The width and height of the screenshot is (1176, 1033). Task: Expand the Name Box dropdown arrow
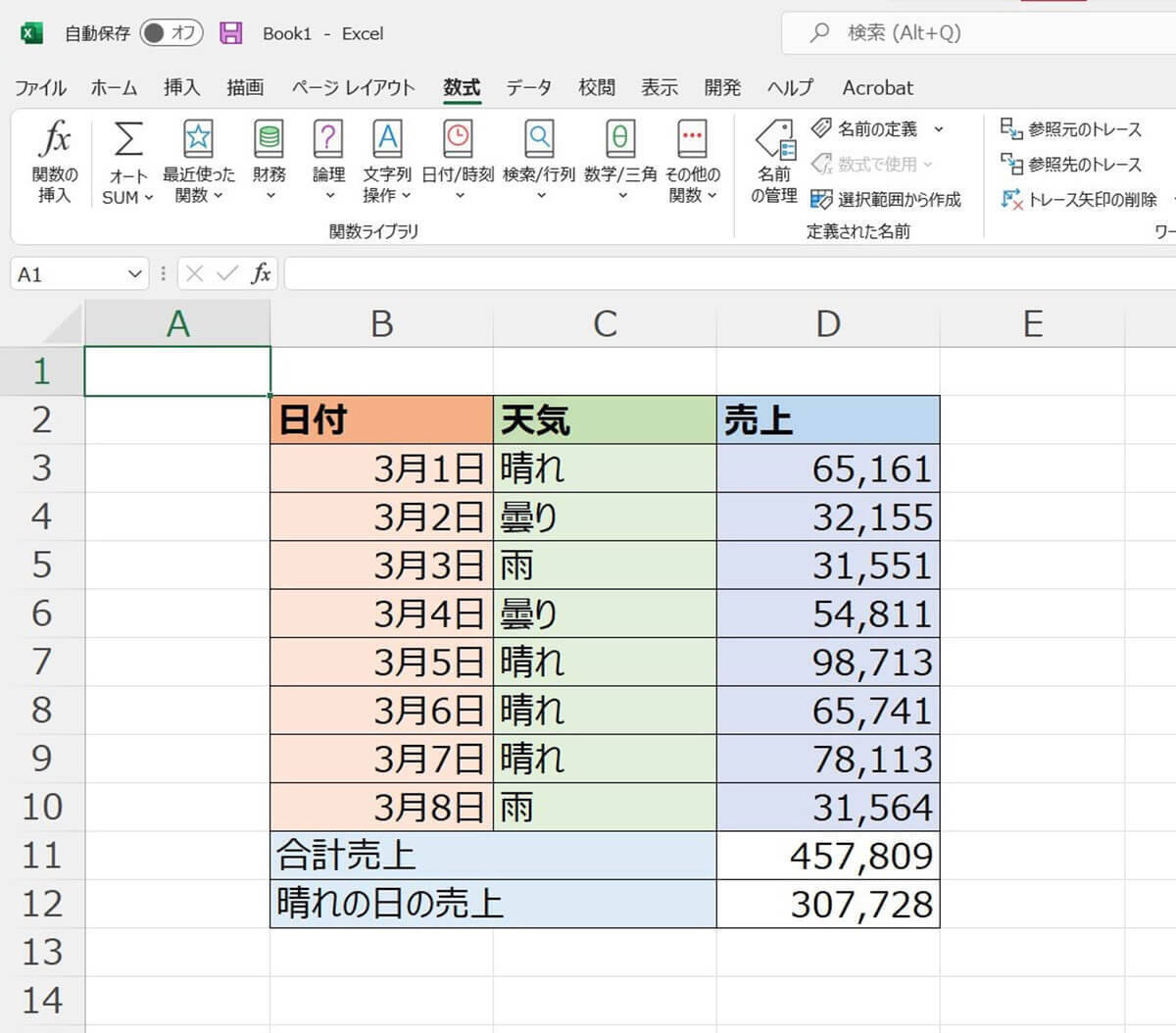(135, 274)
